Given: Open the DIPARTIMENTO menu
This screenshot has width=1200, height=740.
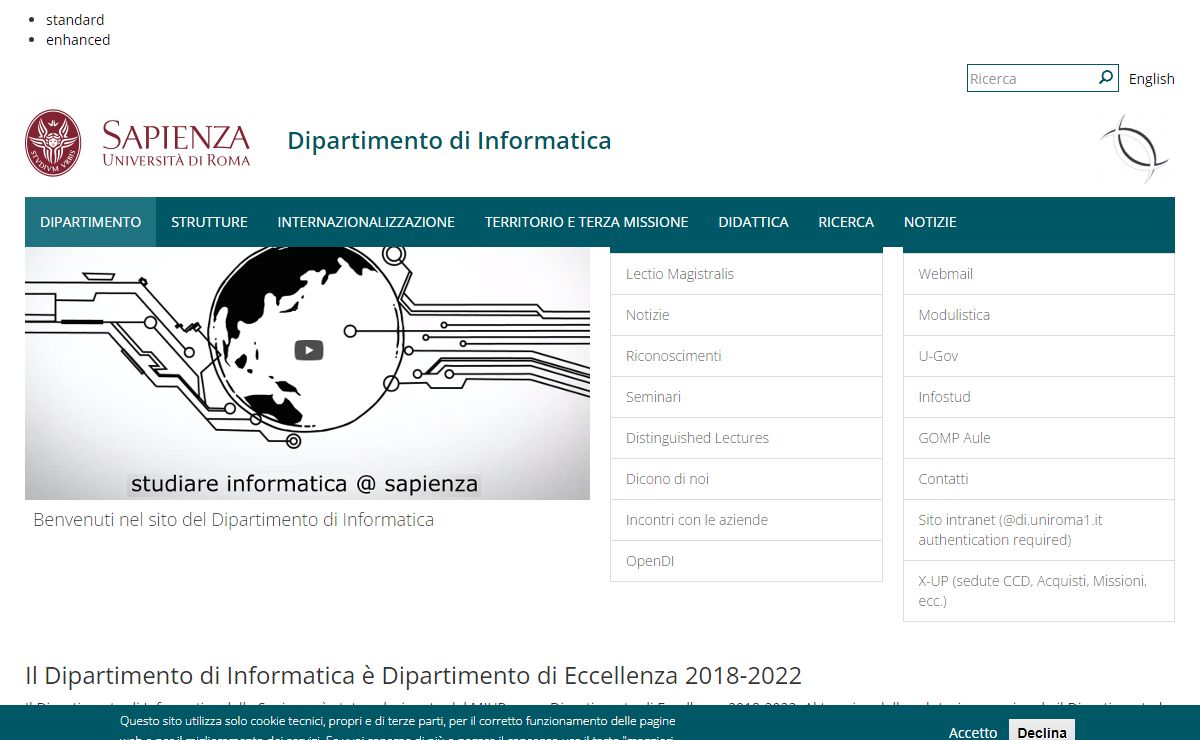Looking at the screenshot, I should [91, 222].
